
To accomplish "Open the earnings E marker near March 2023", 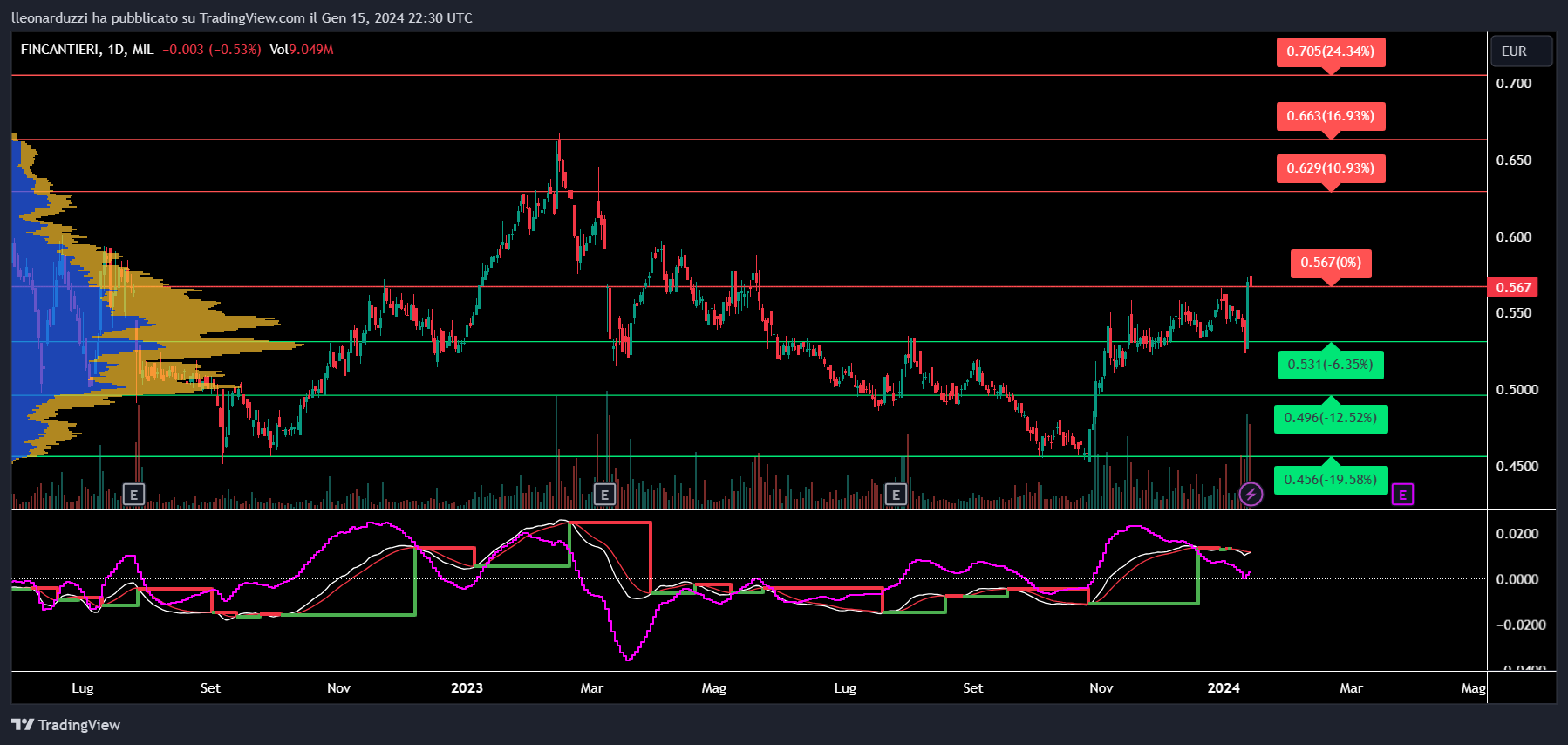I will point(604,495).
